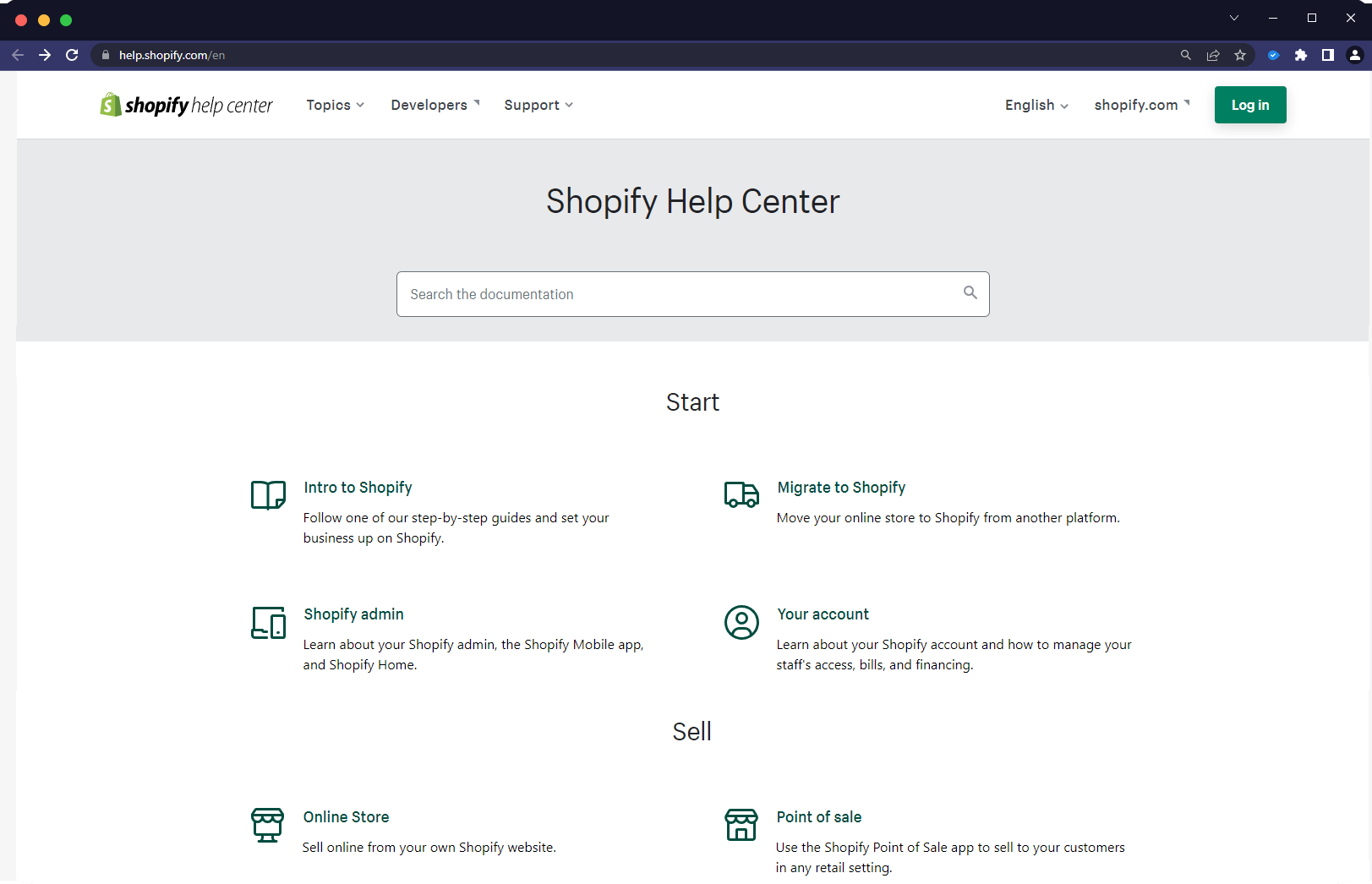Image resolution: width=1372 pixels, height=884 pixels.
Task: Open the Online Store link
Action: pos(346,817)
